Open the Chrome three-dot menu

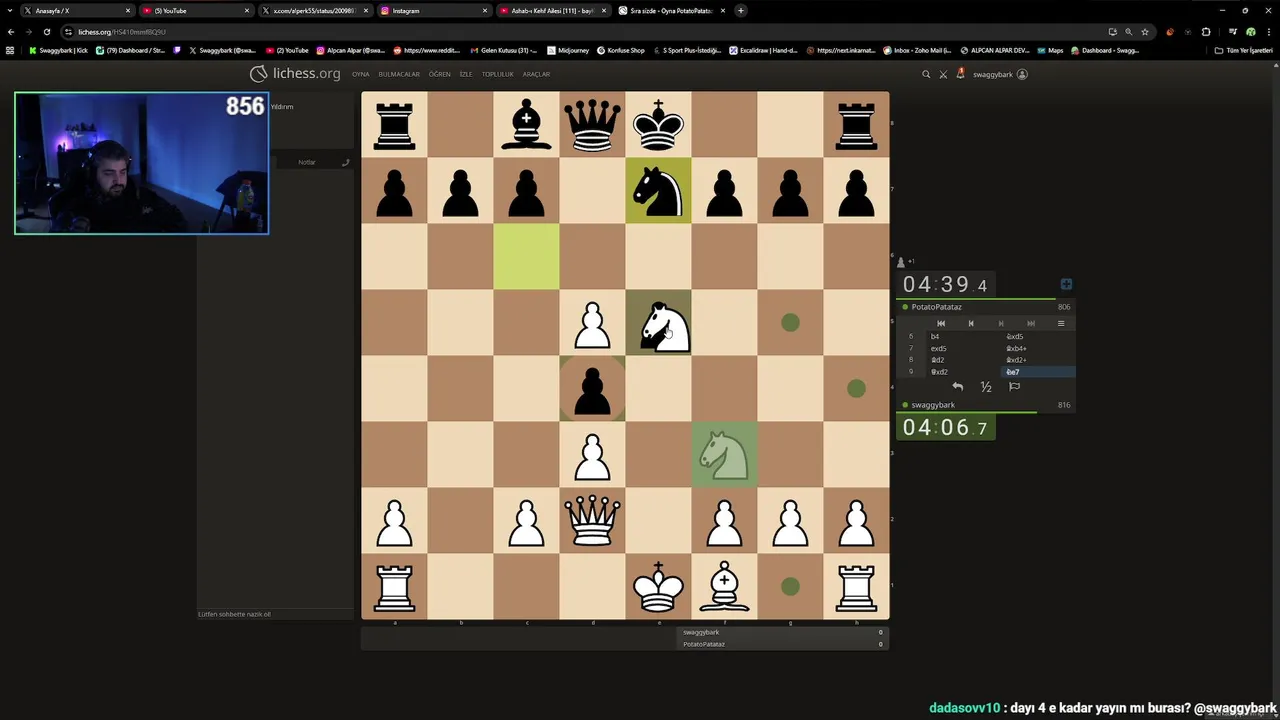[1269, 32]
